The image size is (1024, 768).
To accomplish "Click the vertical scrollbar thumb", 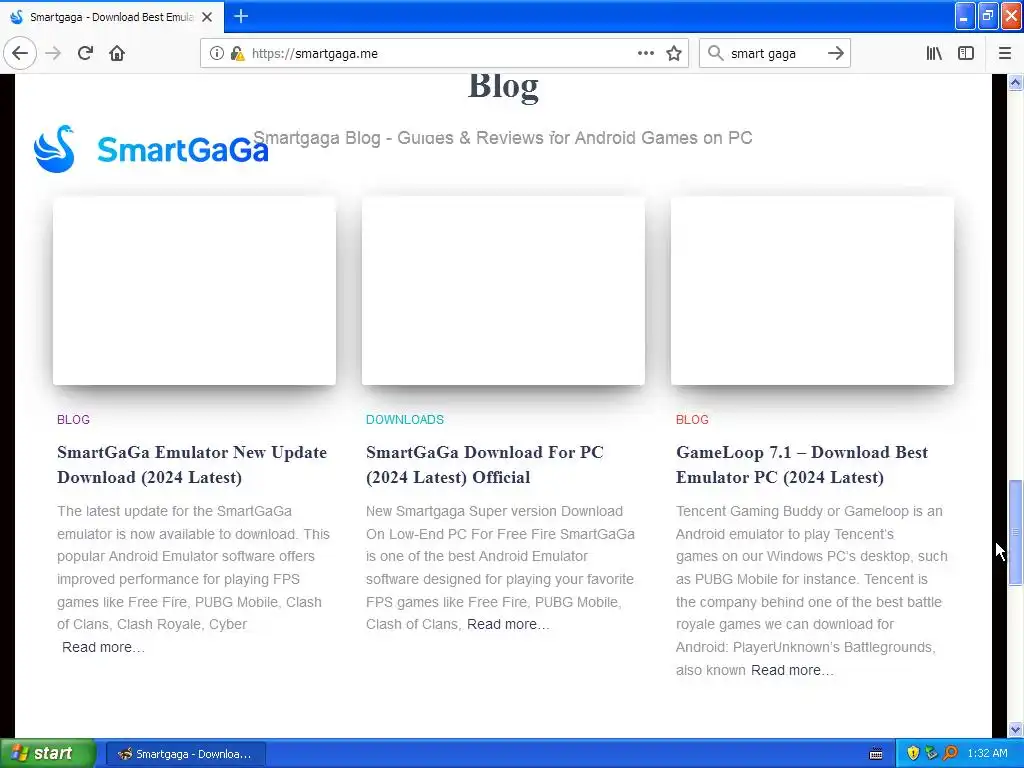I will tap(1016, 532).
